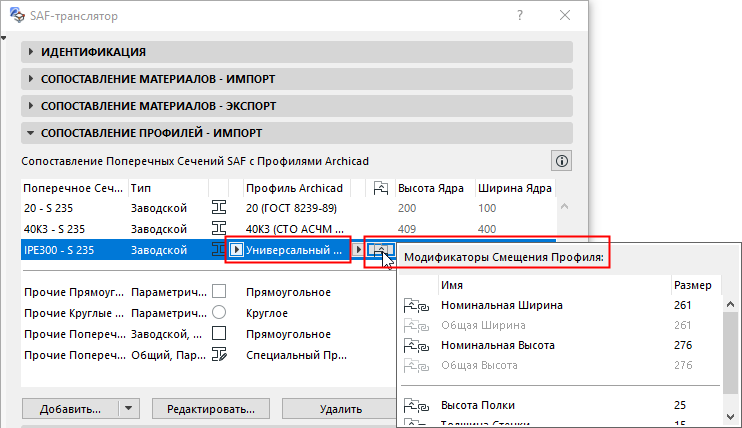The image size is (742, 428).
Task: Click the help question mark button
Action: (x=520, y=16)
